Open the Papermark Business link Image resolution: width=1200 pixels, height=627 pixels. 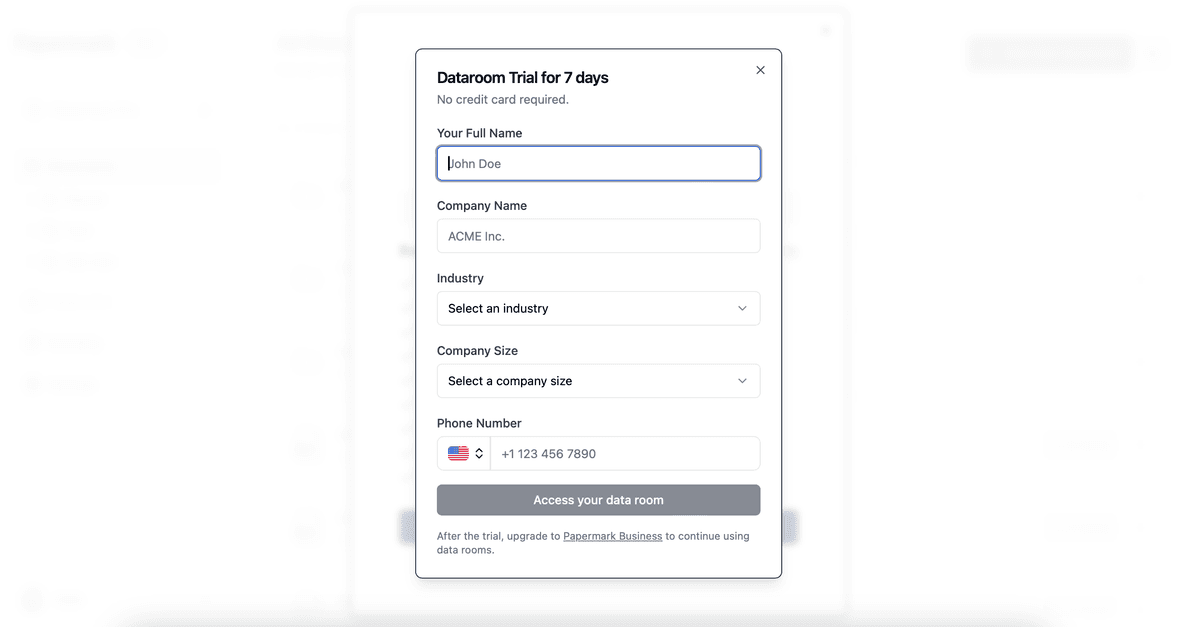coord(612,536)
